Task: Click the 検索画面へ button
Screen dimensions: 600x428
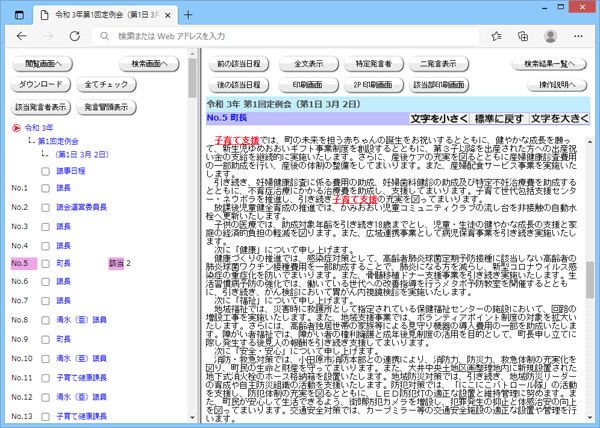Action: (x=149, y=64)
